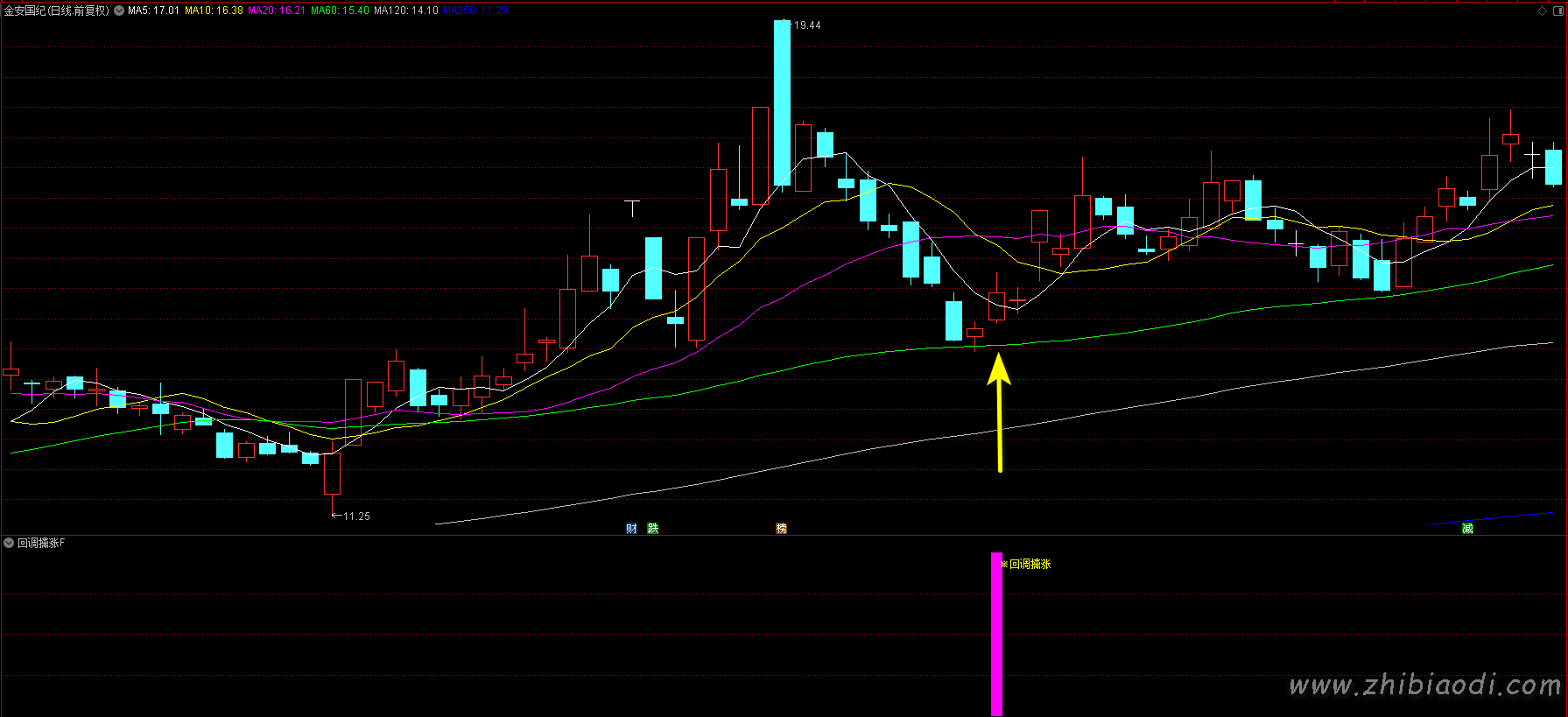Toggle the MA5 indicator label
This screenshot has height=717, width=1568.
[153, 11]
